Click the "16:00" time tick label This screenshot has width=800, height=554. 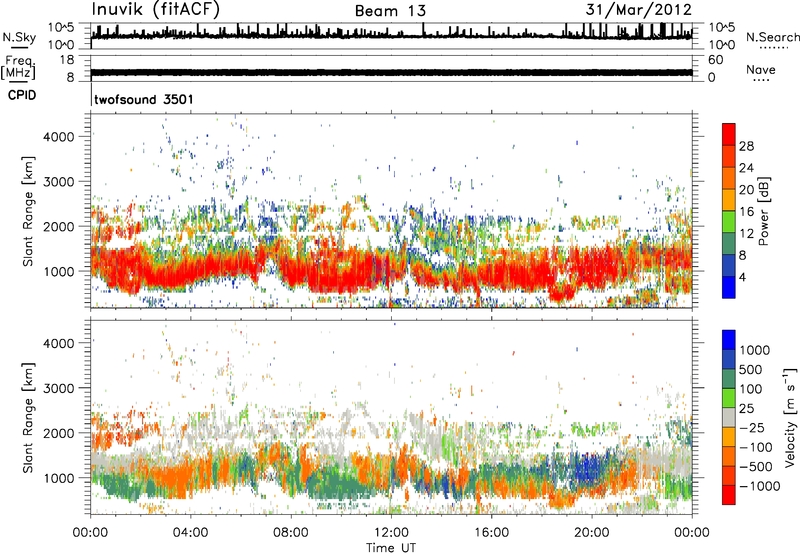[491, 533]
